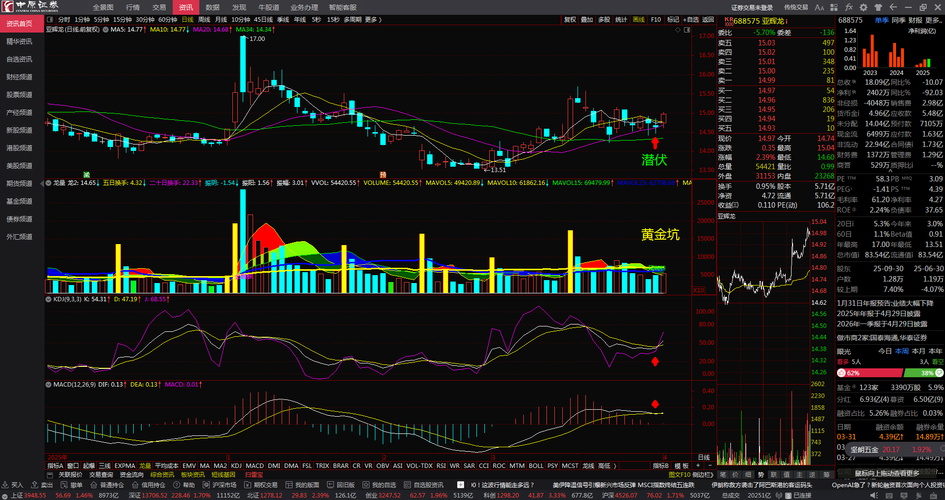Switch chart period to 周线

[204, 19]
